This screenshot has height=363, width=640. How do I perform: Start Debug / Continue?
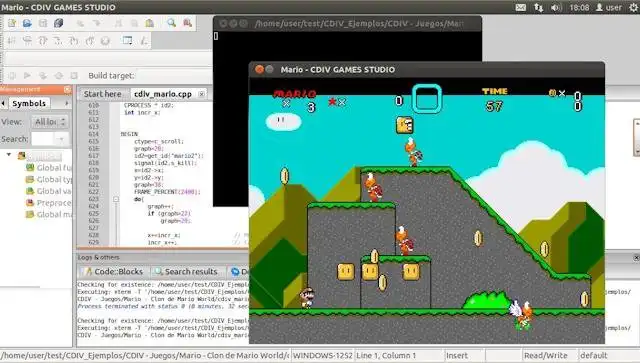tap(11, 40)
